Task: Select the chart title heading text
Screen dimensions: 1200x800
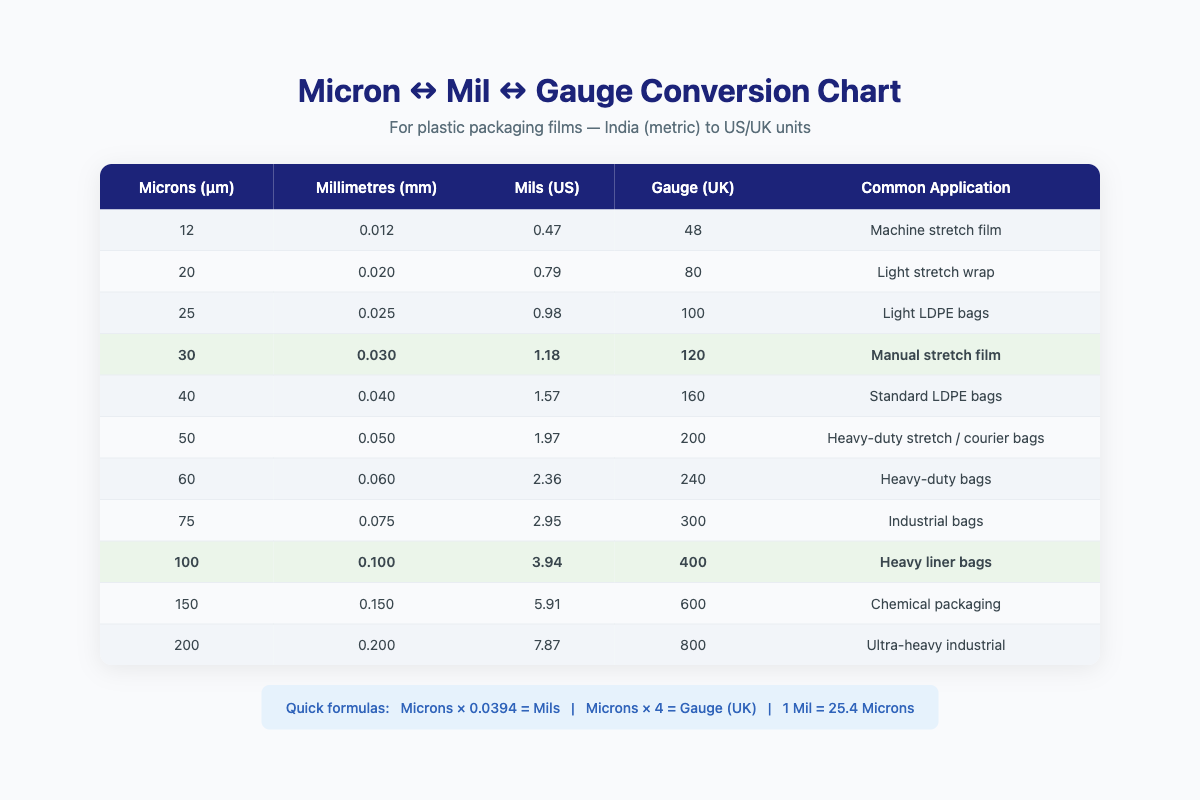Action: point(600,91)
